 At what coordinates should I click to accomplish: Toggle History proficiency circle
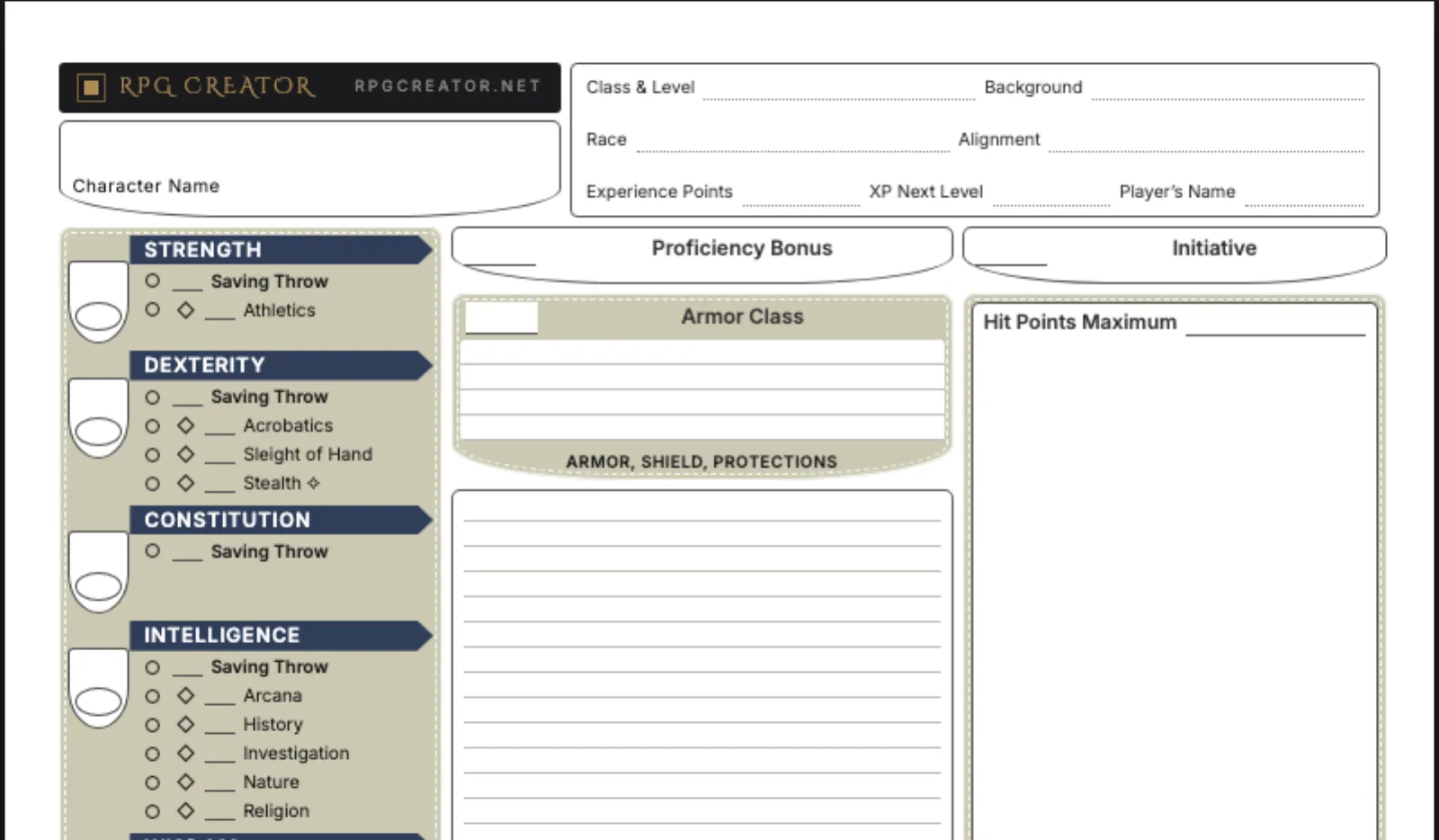coord(153,724)
